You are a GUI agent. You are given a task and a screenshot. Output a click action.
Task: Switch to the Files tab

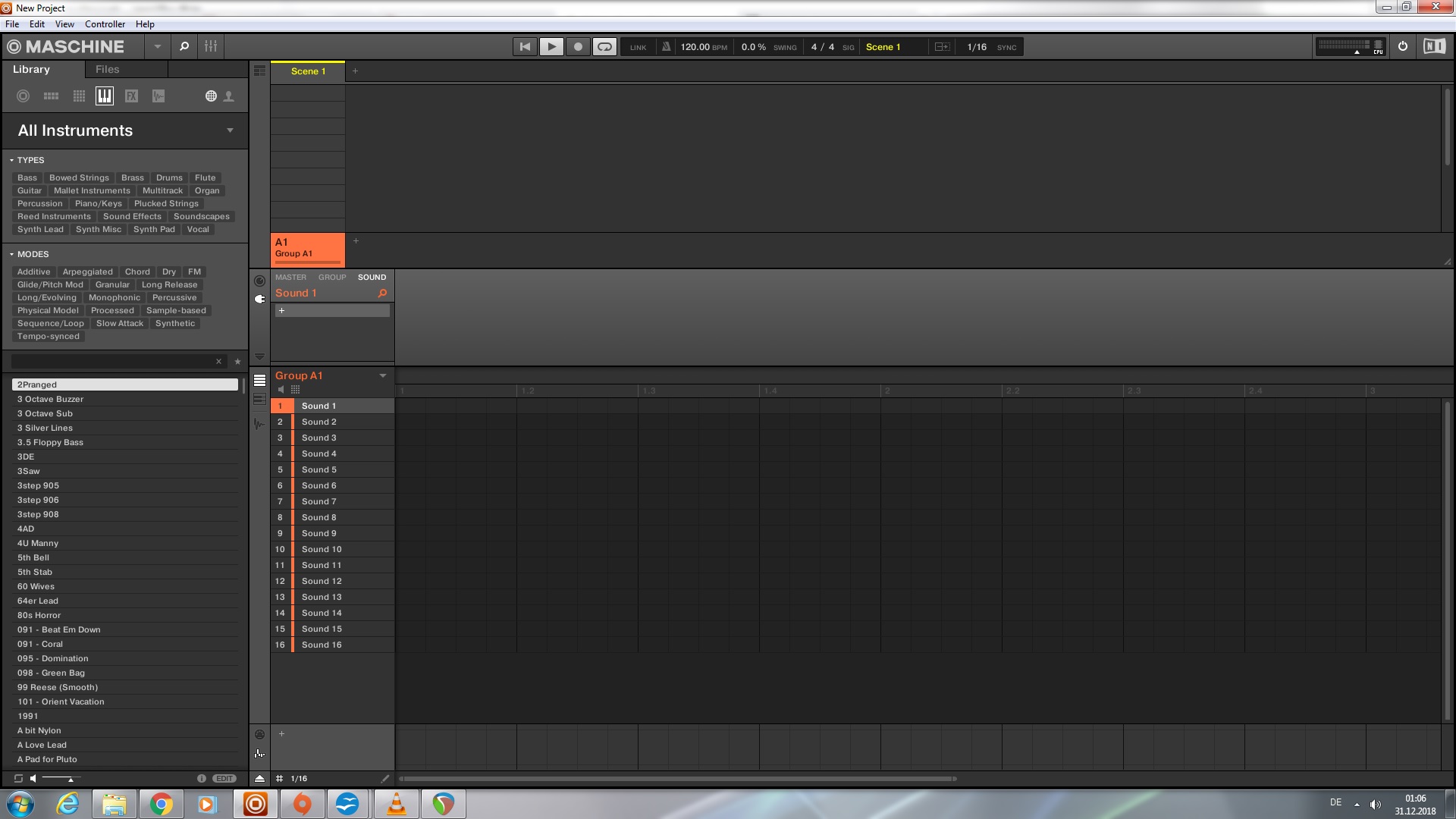click(107, 69)
